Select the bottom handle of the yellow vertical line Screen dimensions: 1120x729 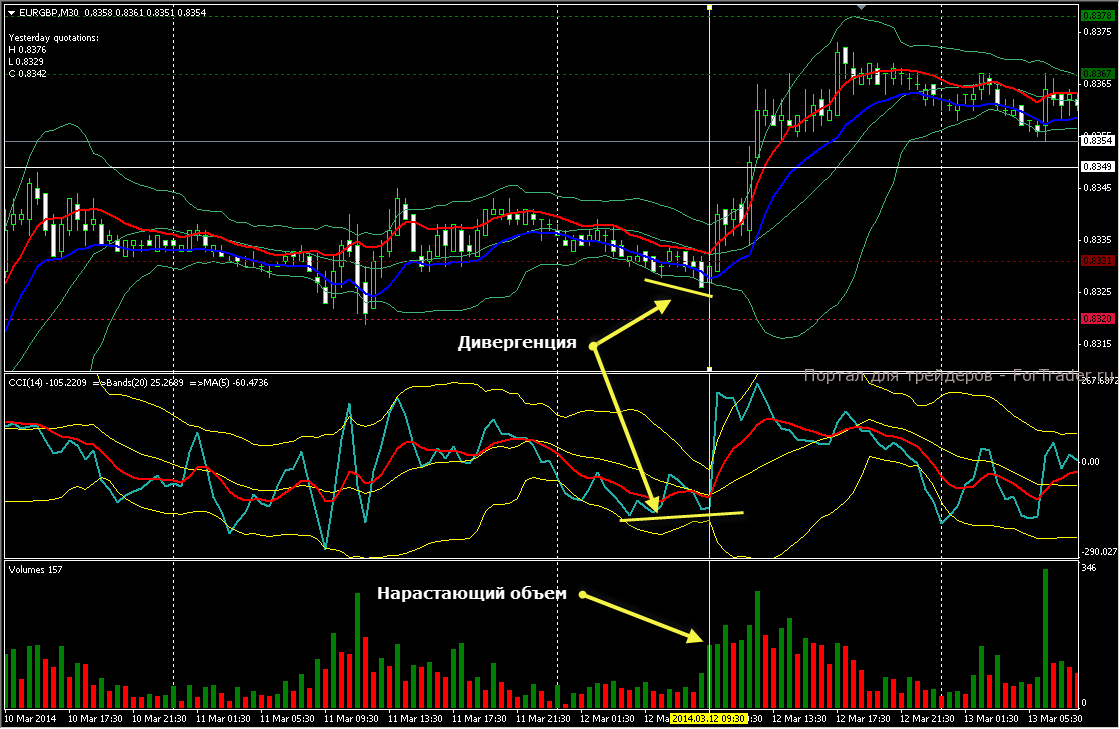tap(709, 369)
